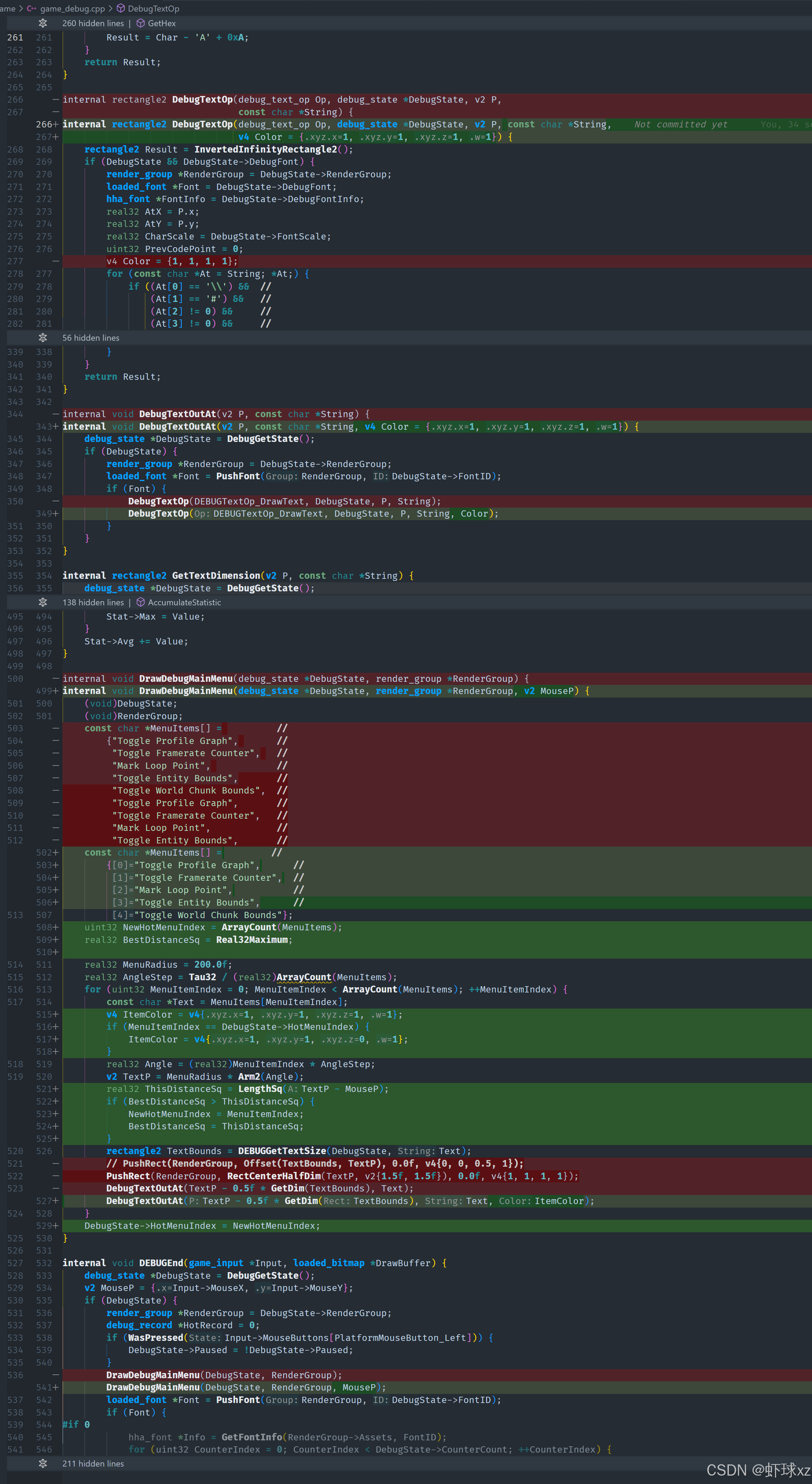This screenshot has width=812, height=1484.
Task: Click 'Real32Maximum' on line 509
Action: tap(252, 940)
